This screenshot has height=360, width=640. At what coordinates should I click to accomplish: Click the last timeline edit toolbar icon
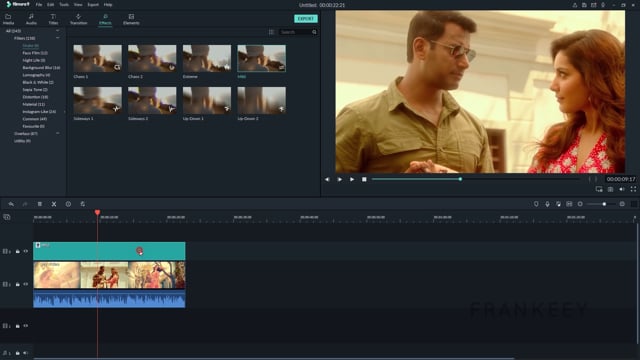[82, 204]
